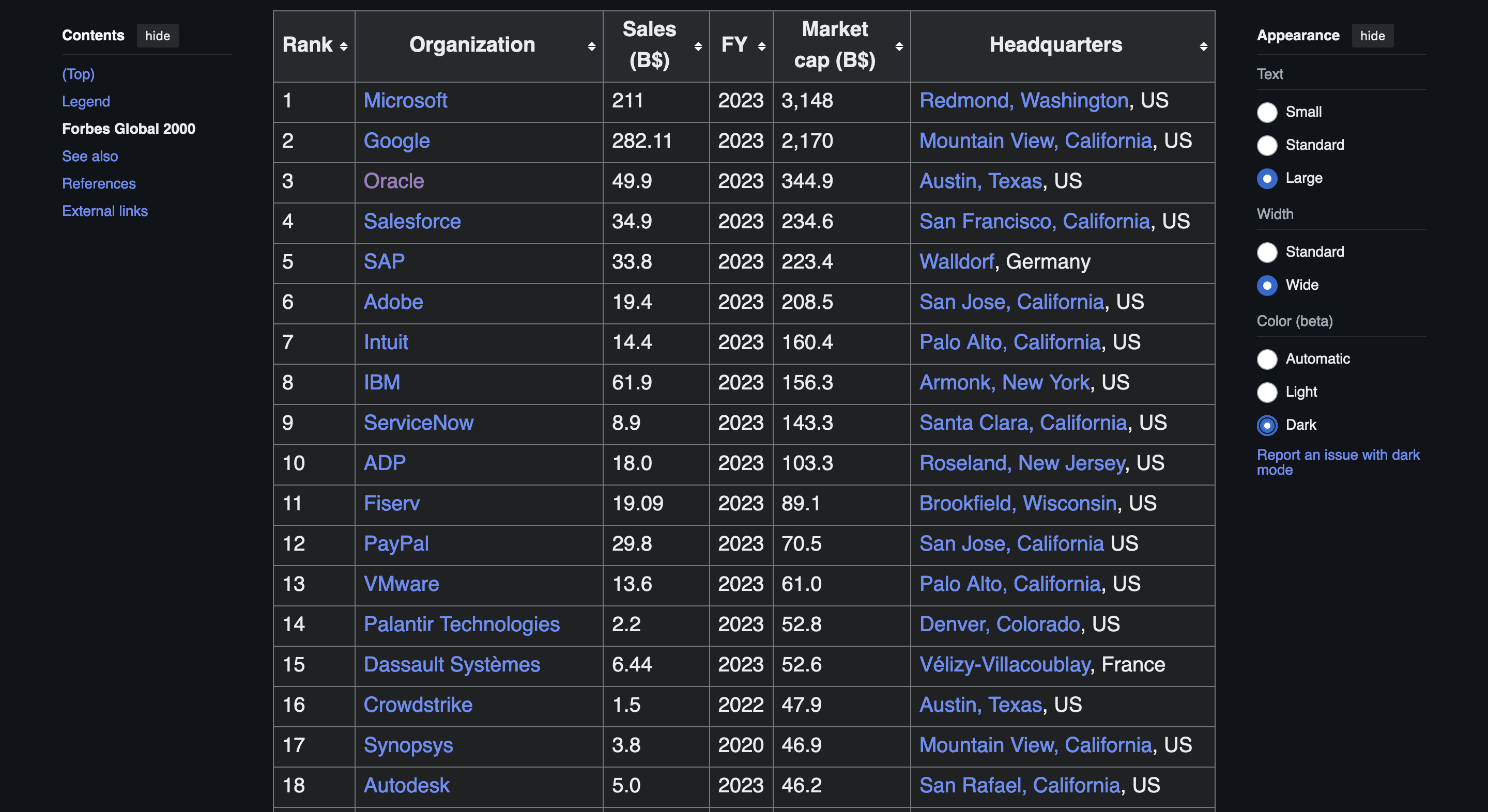Hide the Appearance panel

point(1372,36)
